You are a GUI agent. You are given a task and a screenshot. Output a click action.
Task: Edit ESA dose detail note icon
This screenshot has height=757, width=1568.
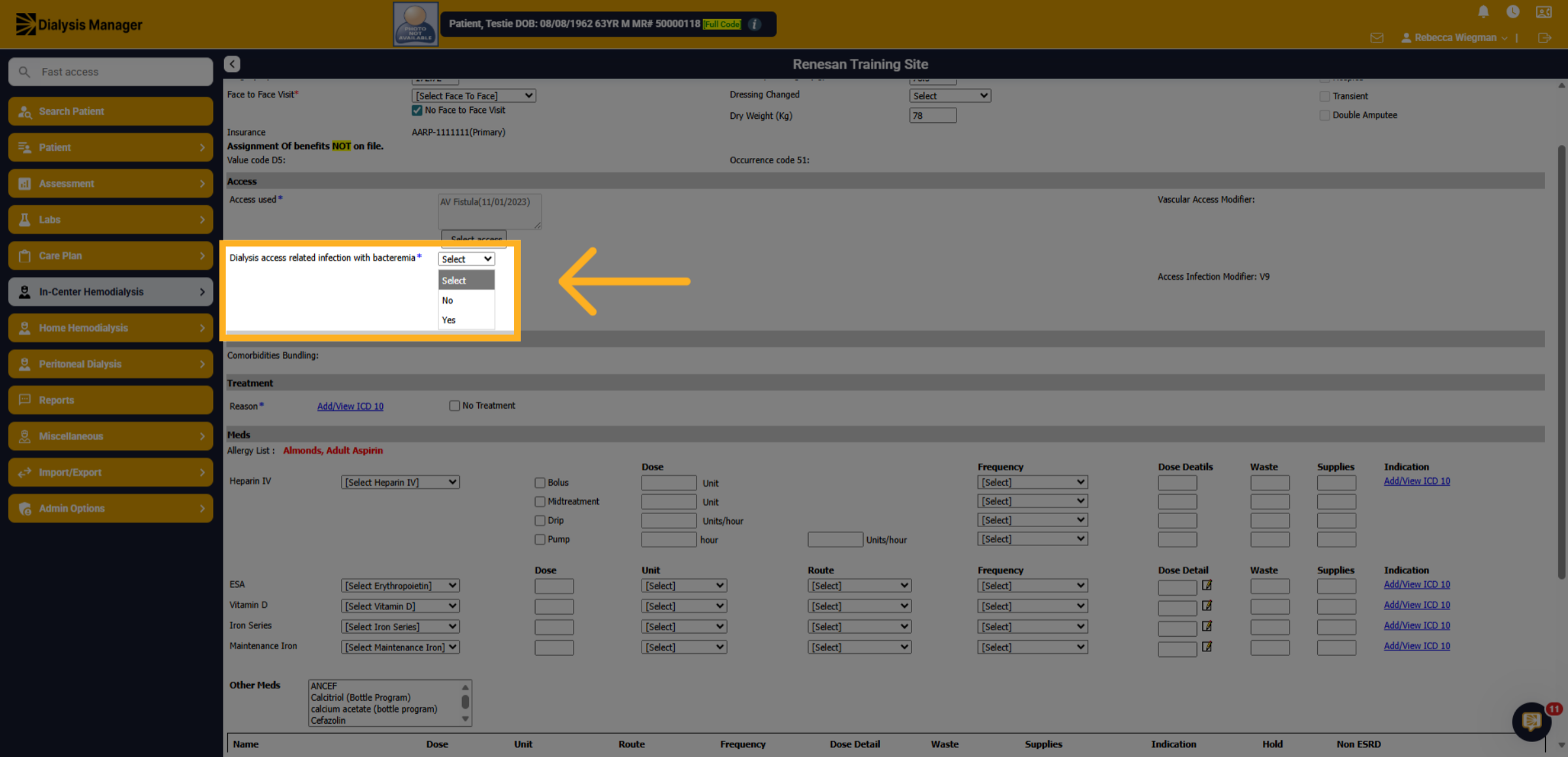[x=1207, y=585]
